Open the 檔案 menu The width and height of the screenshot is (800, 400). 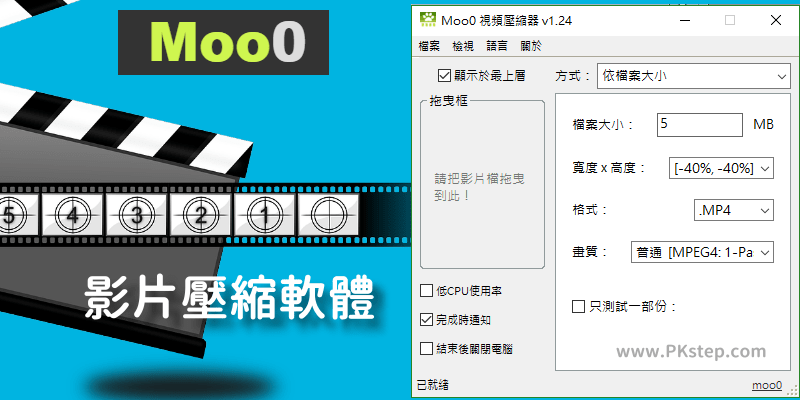[x=429, y=46]
